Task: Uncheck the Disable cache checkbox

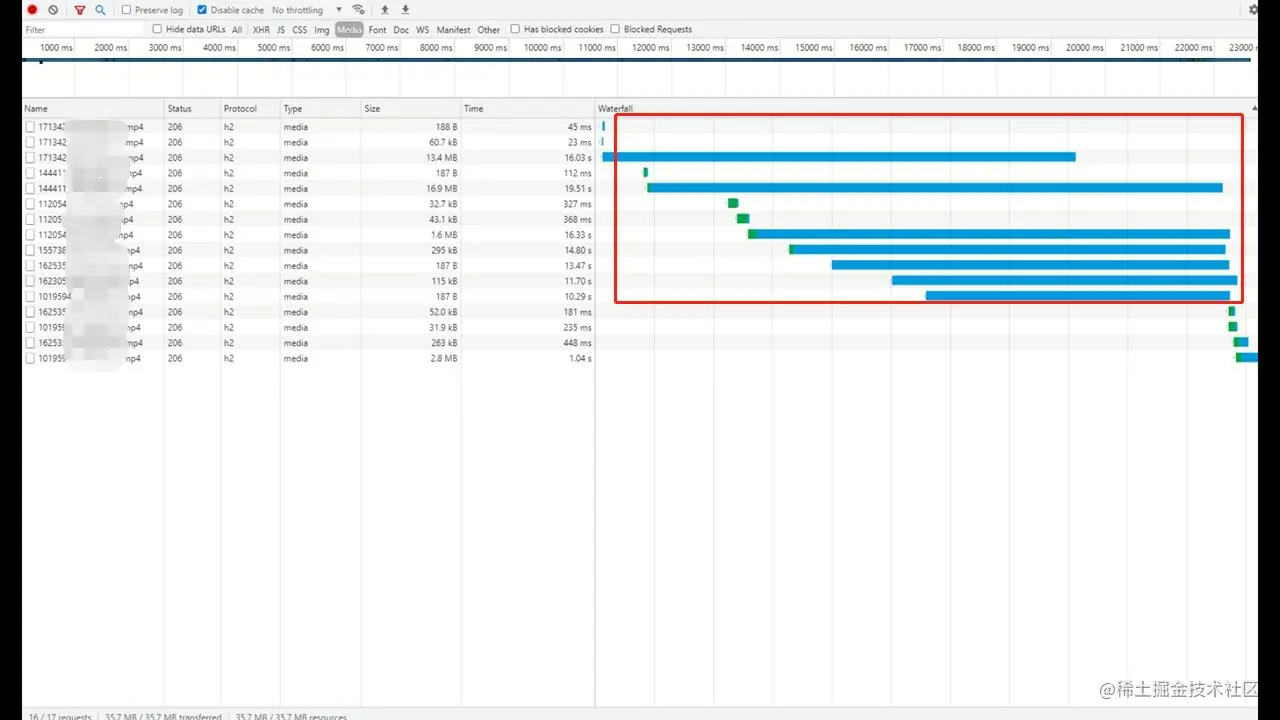Action: 202,10
